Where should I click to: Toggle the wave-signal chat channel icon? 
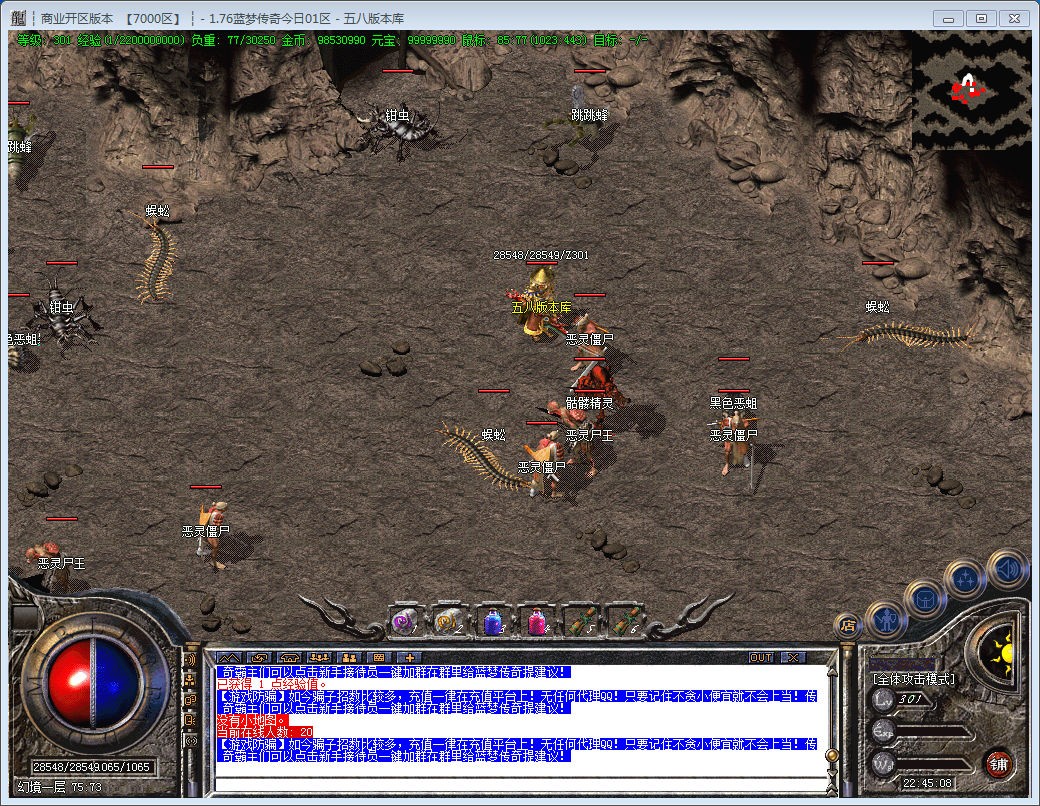click(191, 659)
